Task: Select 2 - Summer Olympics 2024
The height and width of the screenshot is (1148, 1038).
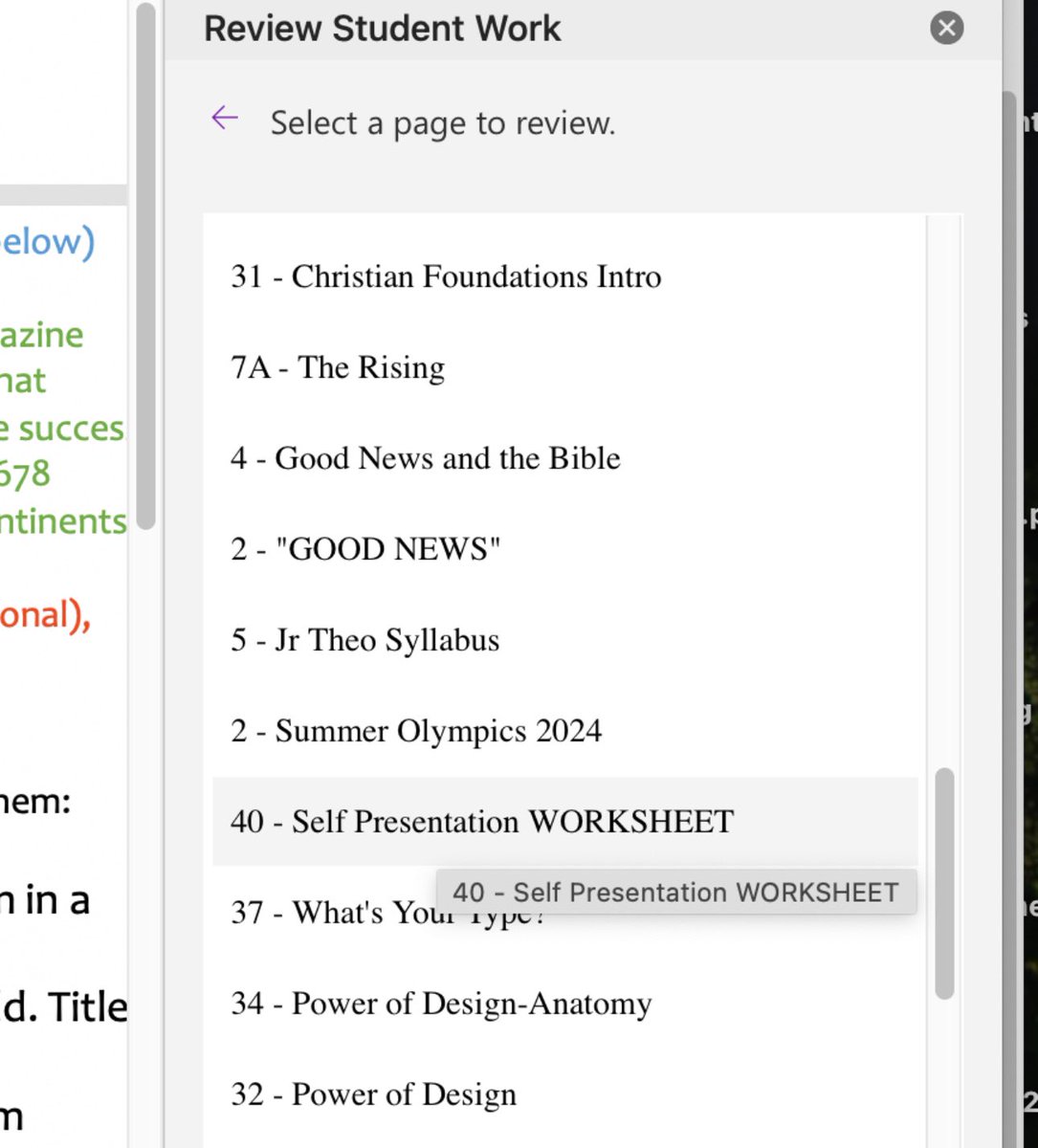Action: click(564, 731)
